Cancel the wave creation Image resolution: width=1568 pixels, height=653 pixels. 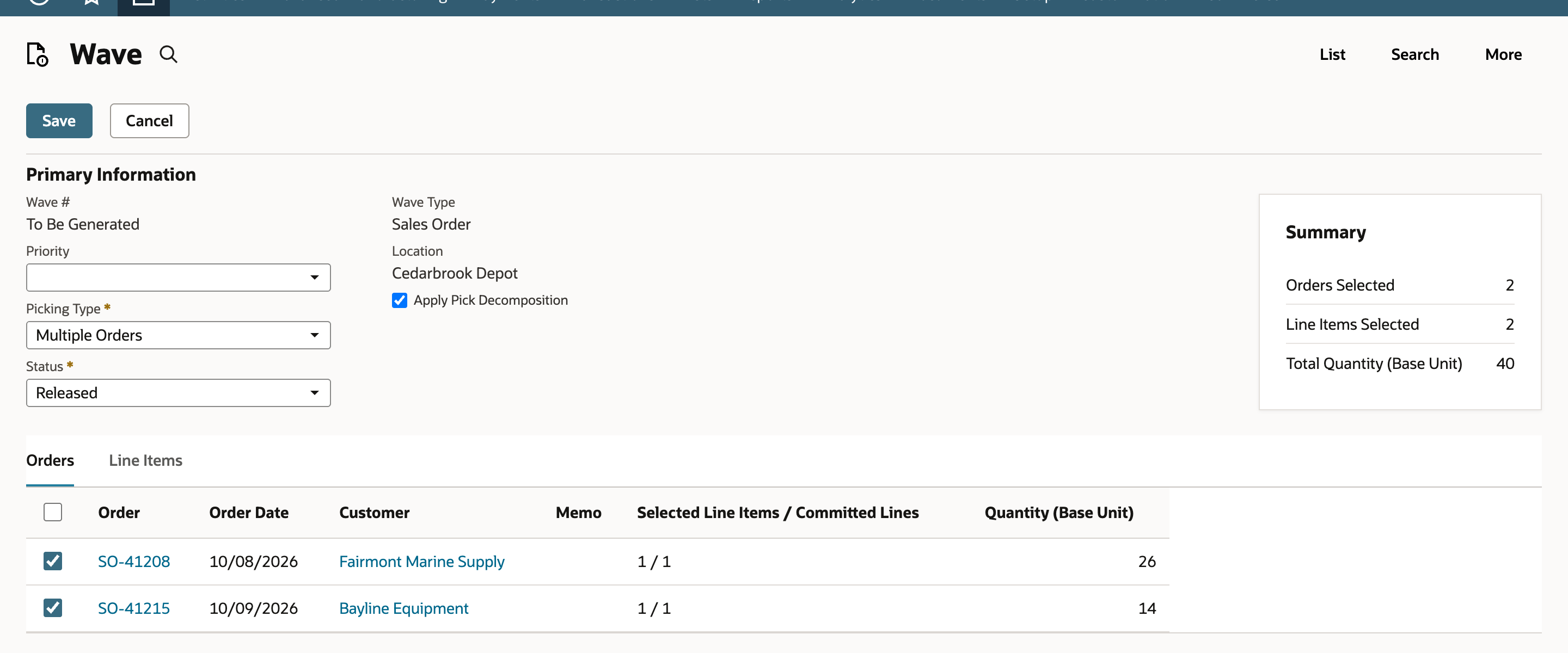click(x=149, y=120)
